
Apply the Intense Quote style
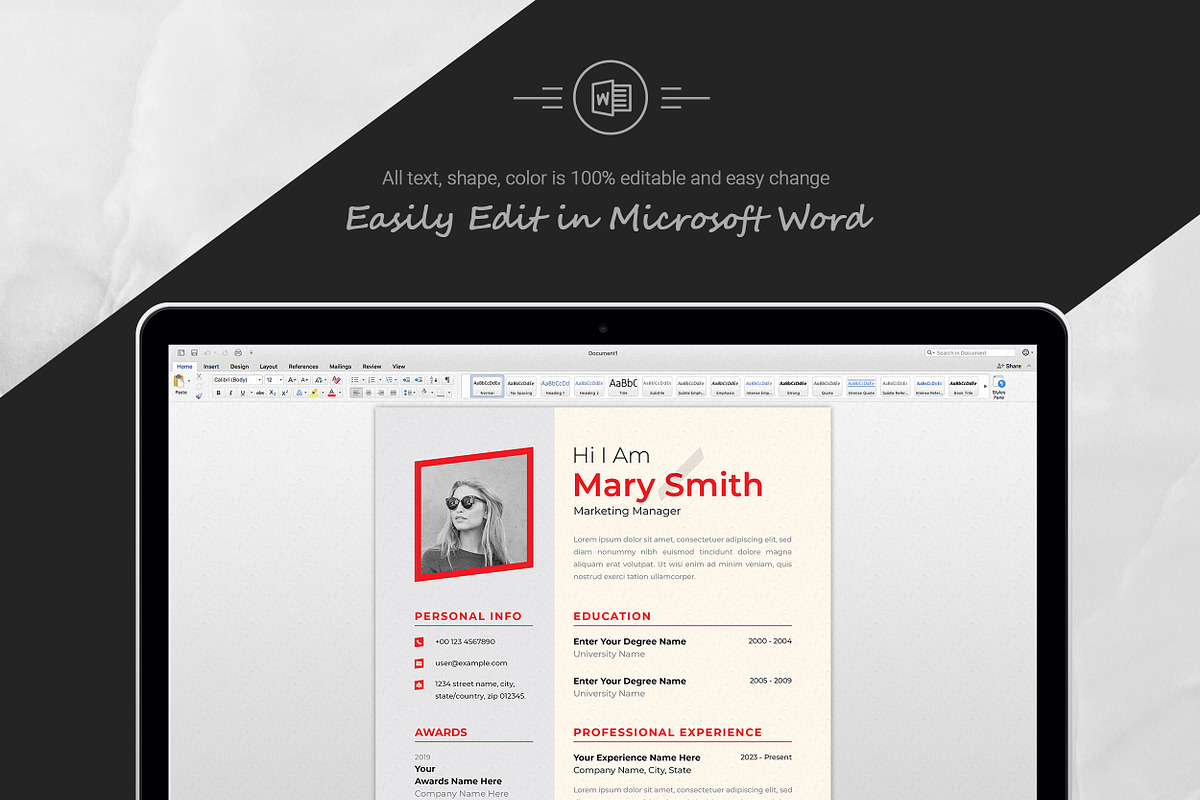tap(861, 386)
